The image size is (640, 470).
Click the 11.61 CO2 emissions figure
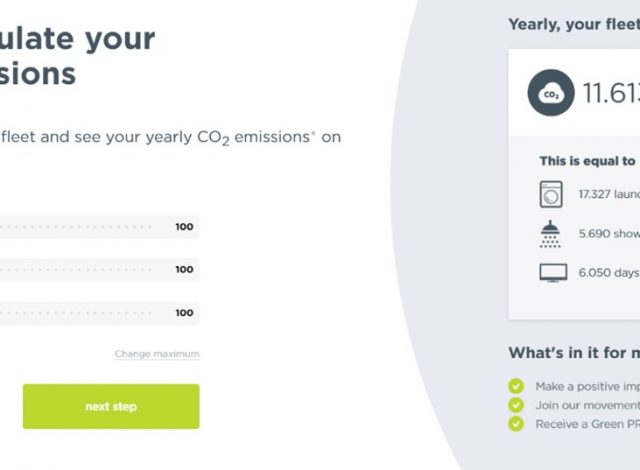pos(611,93)
